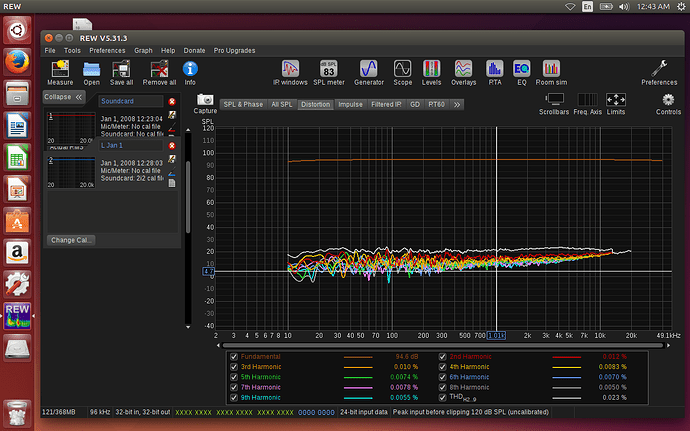Click the graph's horizontal frequency scrollbar

443,346
